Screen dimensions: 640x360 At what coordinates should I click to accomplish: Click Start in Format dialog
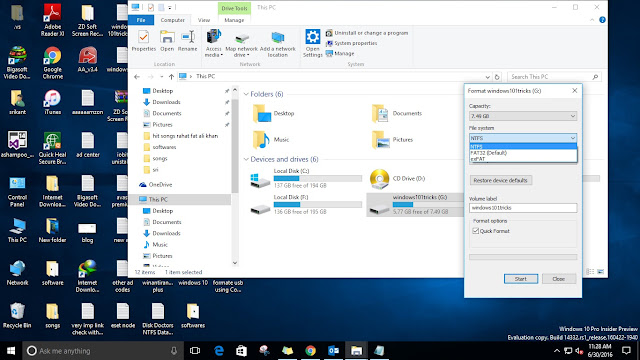click(521, 279)
